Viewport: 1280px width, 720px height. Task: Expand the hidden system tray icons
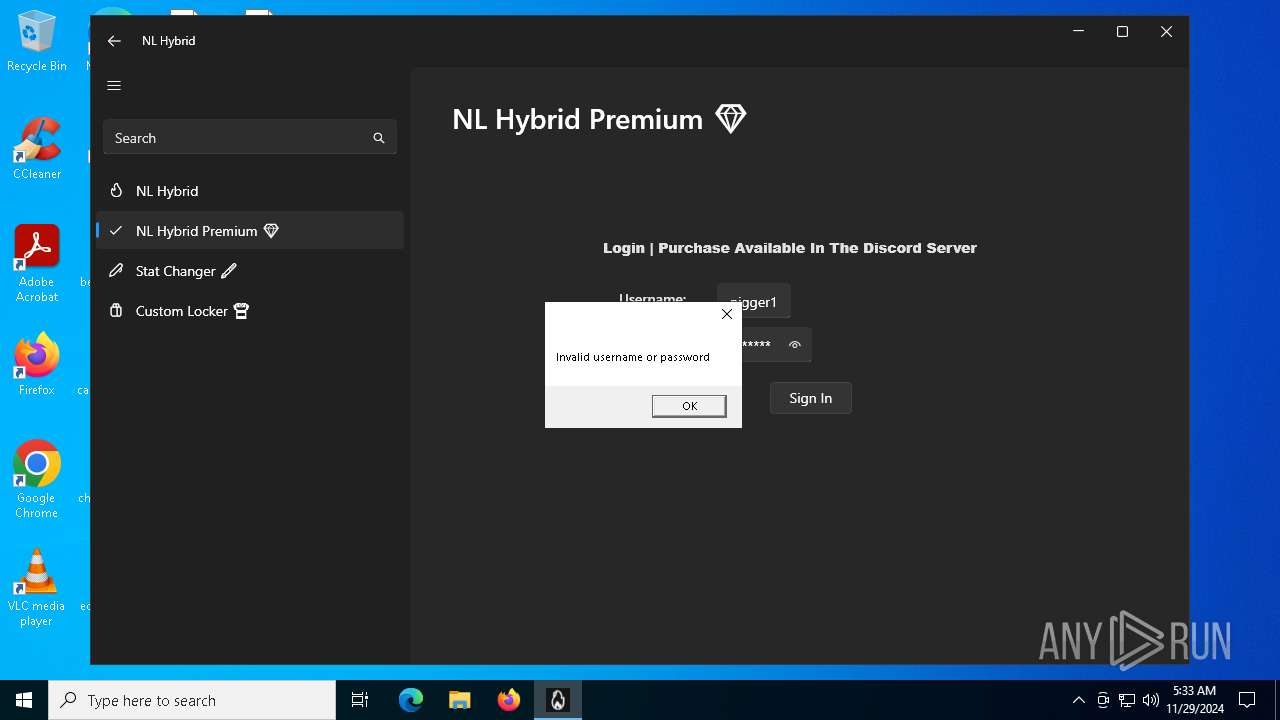[x=1078, y=700]
